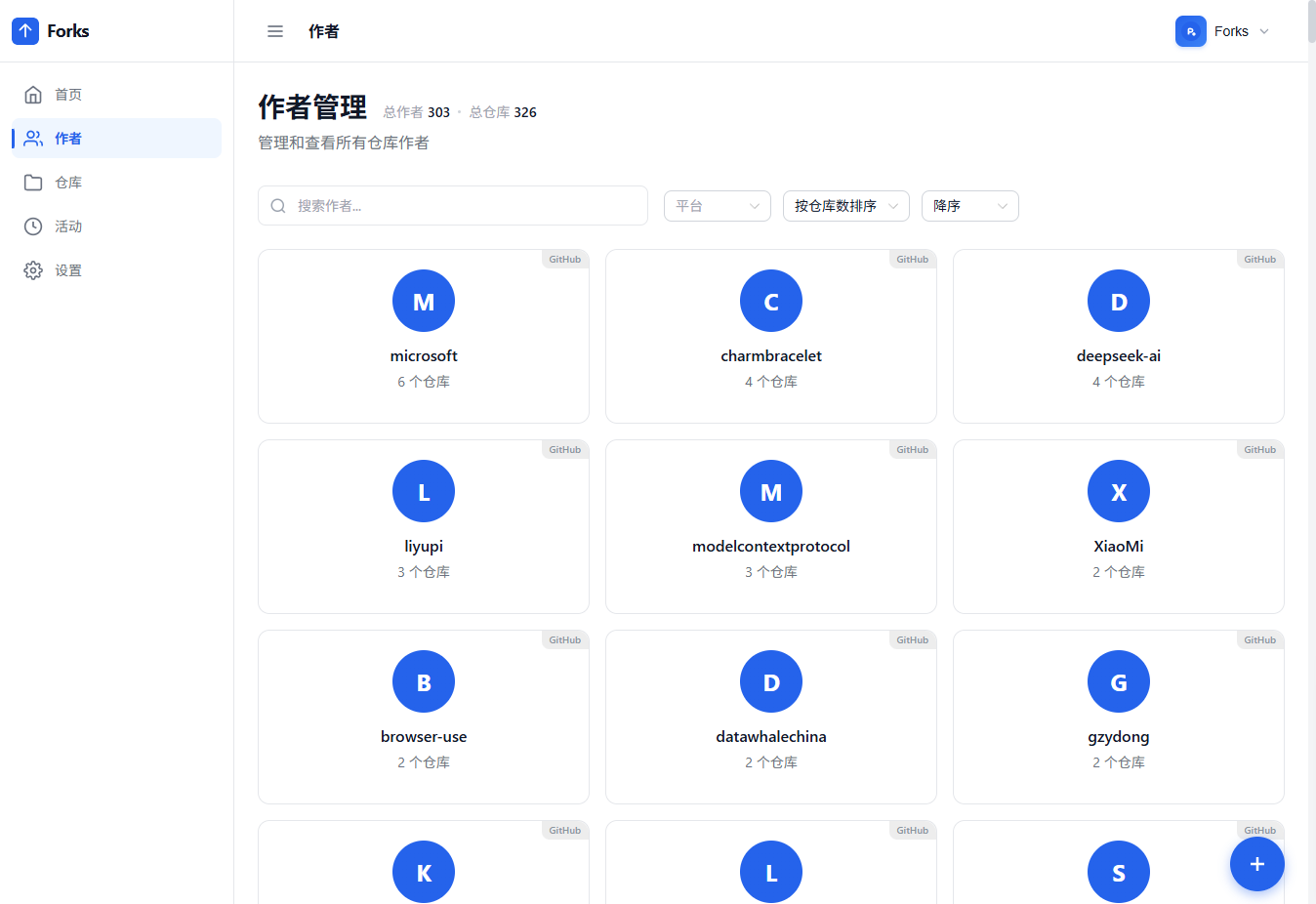1316x904 pixels.
Task: Click the K avatar in bottom row
Action: click(424, 872)
